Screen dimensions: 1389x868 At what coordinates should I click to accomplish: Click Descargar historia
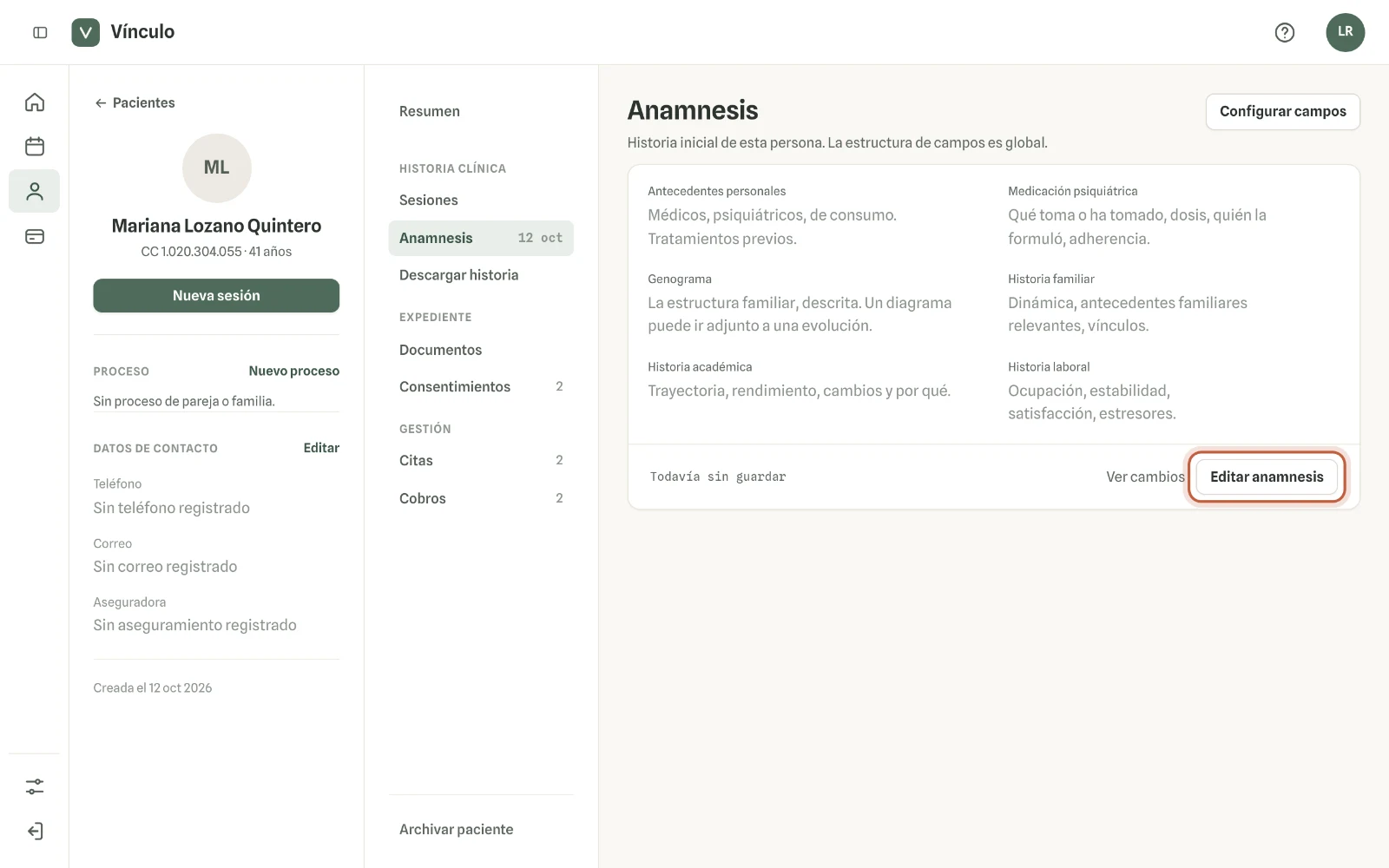point(481,275)
